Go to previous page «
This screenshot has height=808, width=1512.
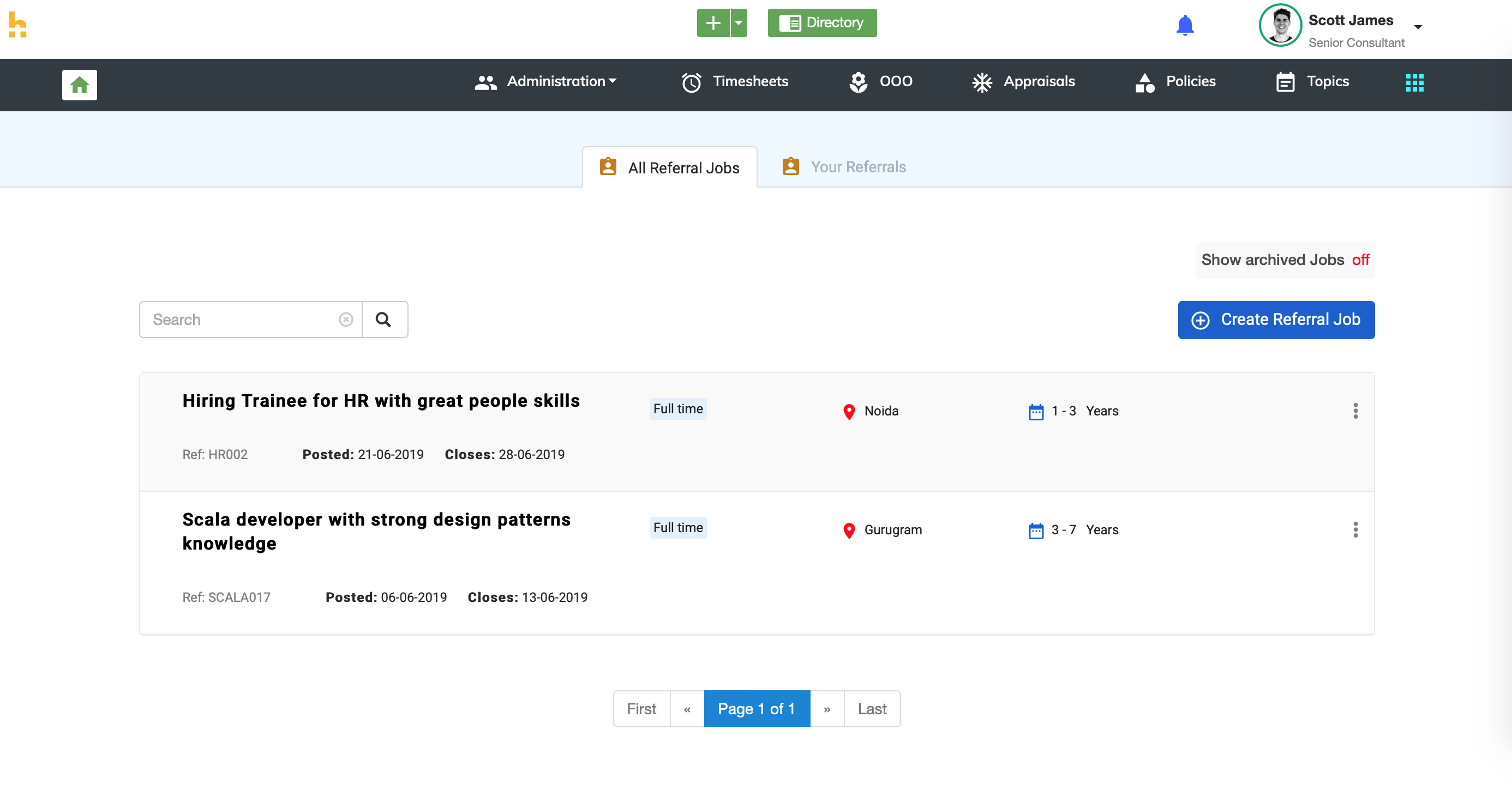tap(687, 709)
